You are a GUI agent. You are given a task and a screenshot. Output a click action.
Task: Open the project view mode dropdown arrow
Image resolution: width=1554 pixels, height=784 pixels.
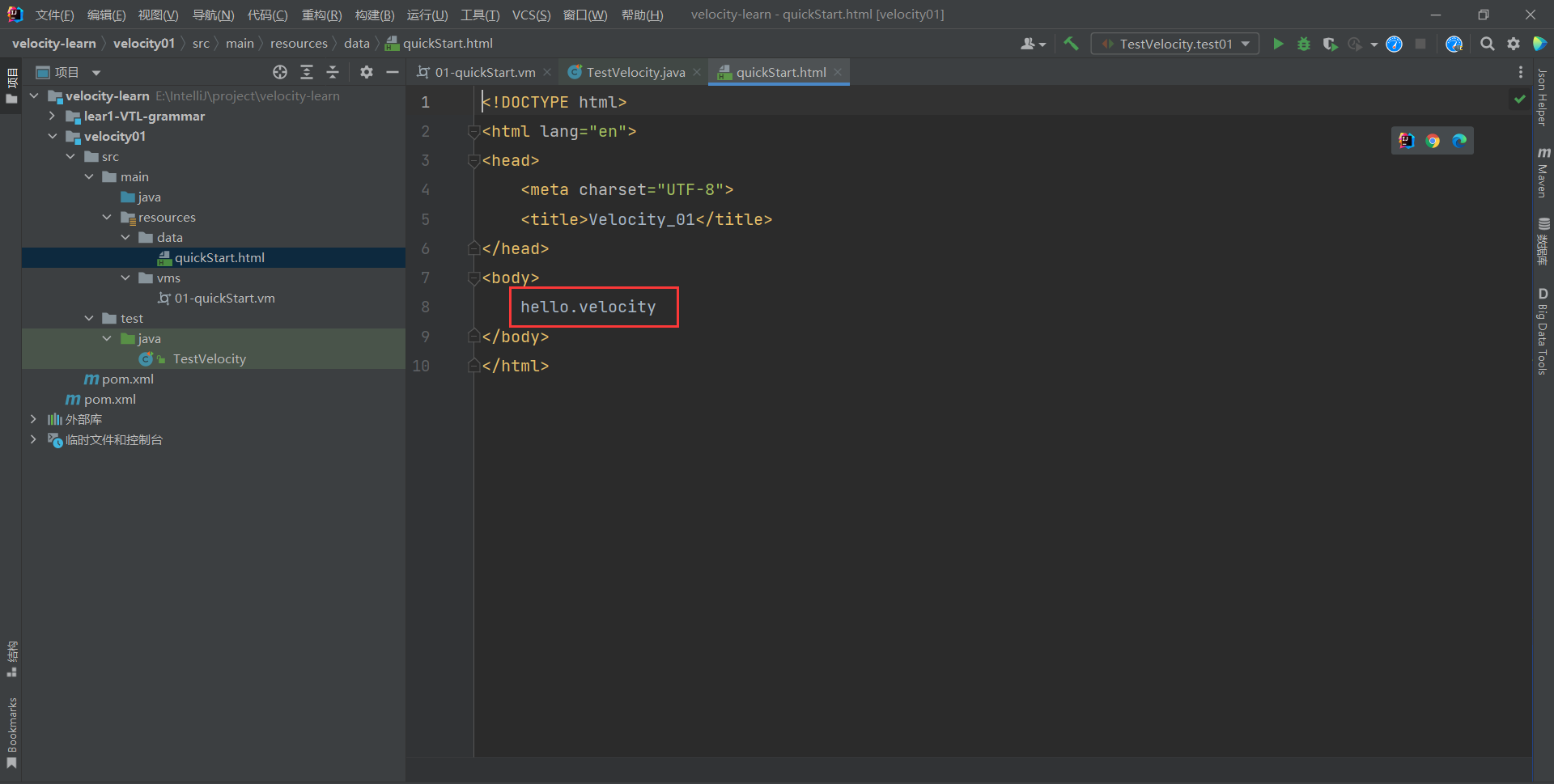point(96,73)
